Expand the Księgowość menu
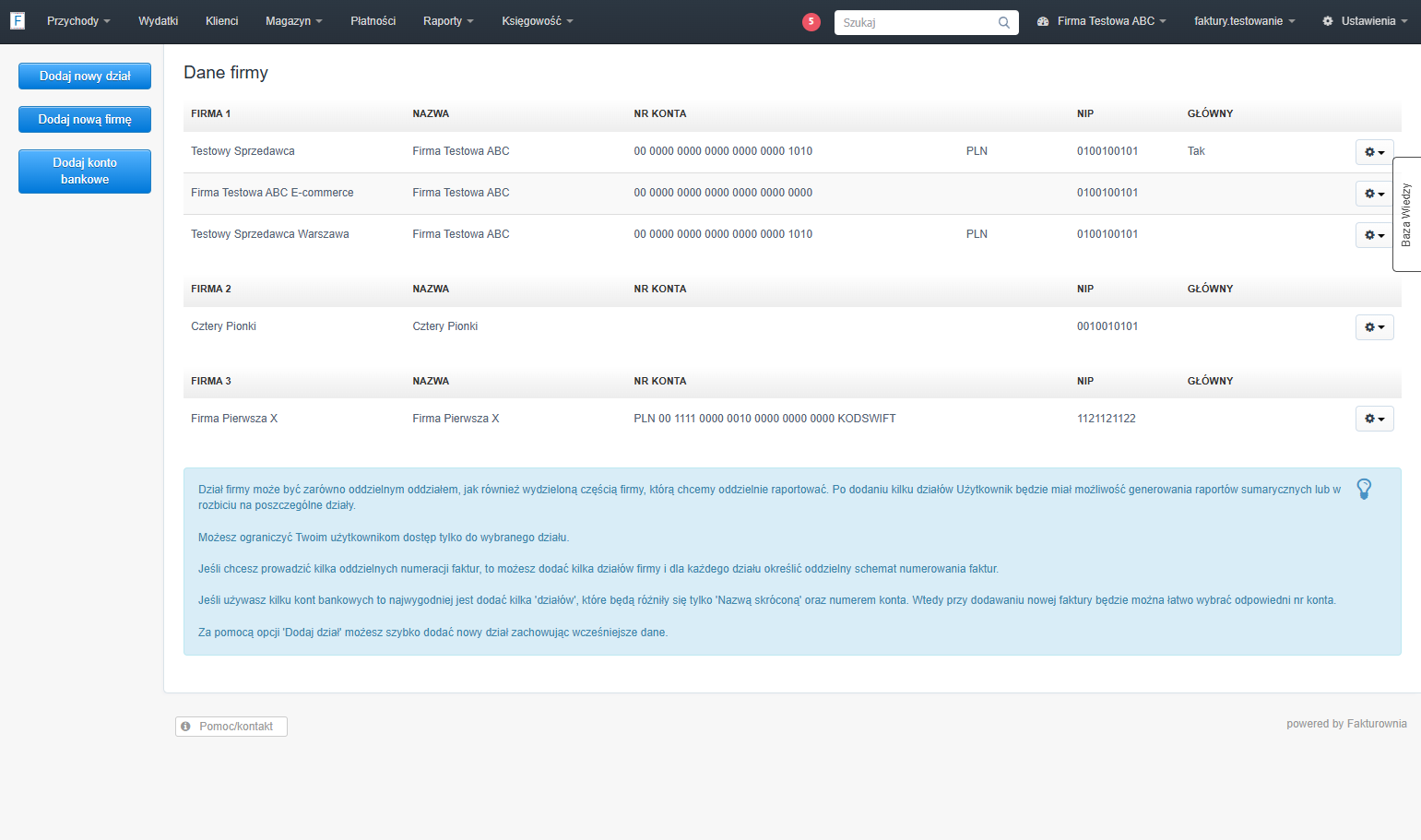The width and height of the screenshot is (1421, 840). [538, 21]
